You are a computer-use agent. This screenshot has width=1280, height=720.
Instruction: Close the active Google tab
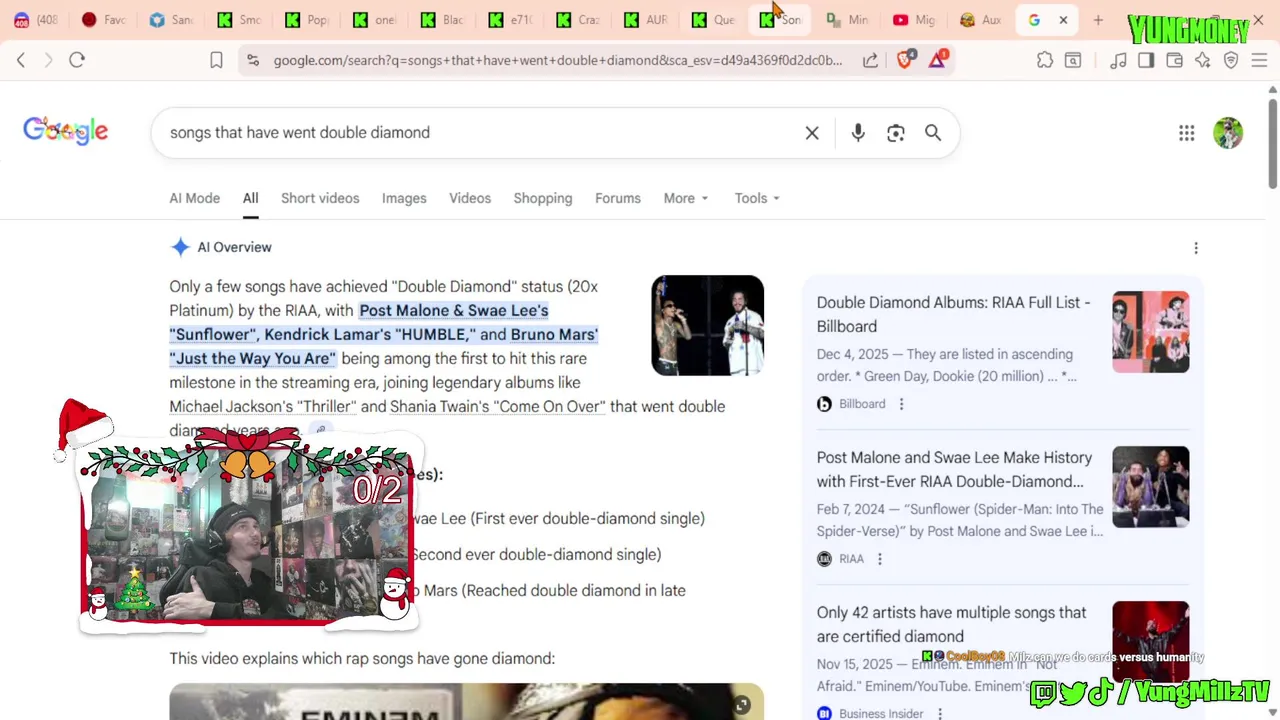(1063, 20)
